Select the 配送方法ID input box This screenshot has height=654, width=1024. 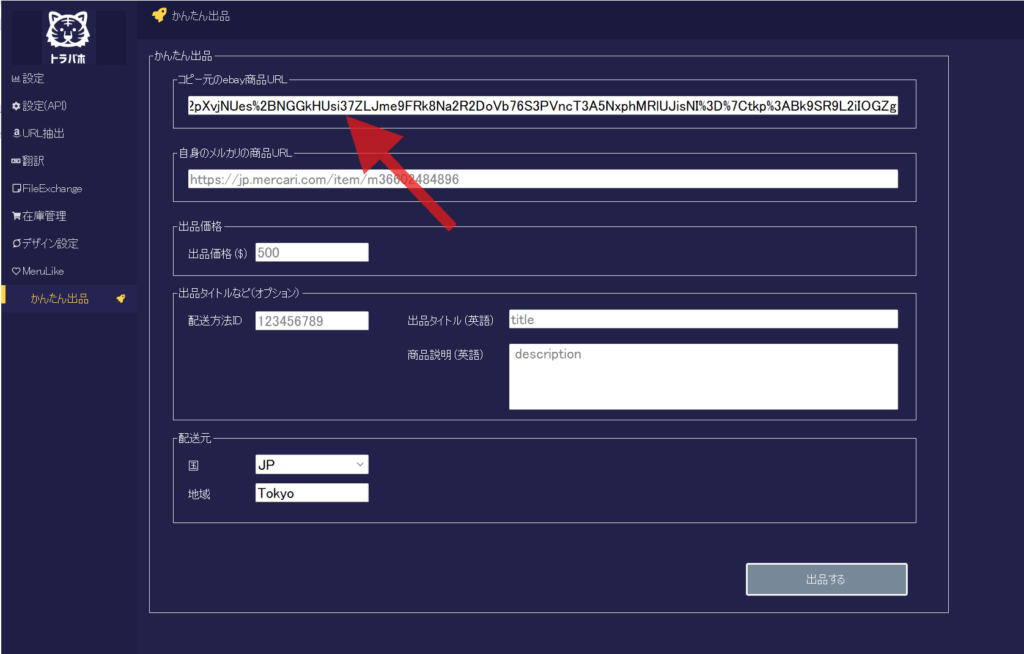(312, 320)
